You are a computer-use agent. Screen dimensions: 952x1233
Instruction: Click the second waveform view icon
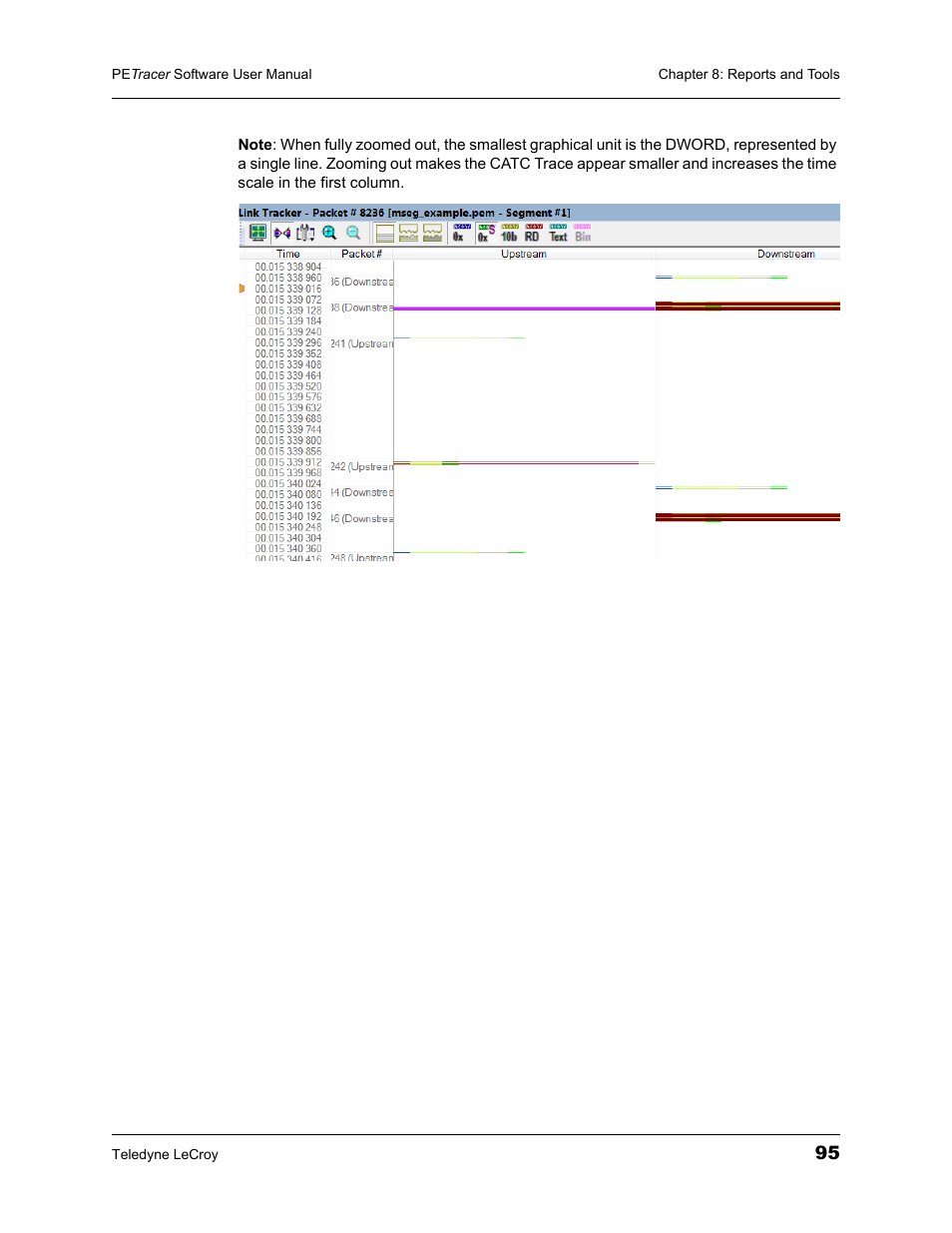409,234
